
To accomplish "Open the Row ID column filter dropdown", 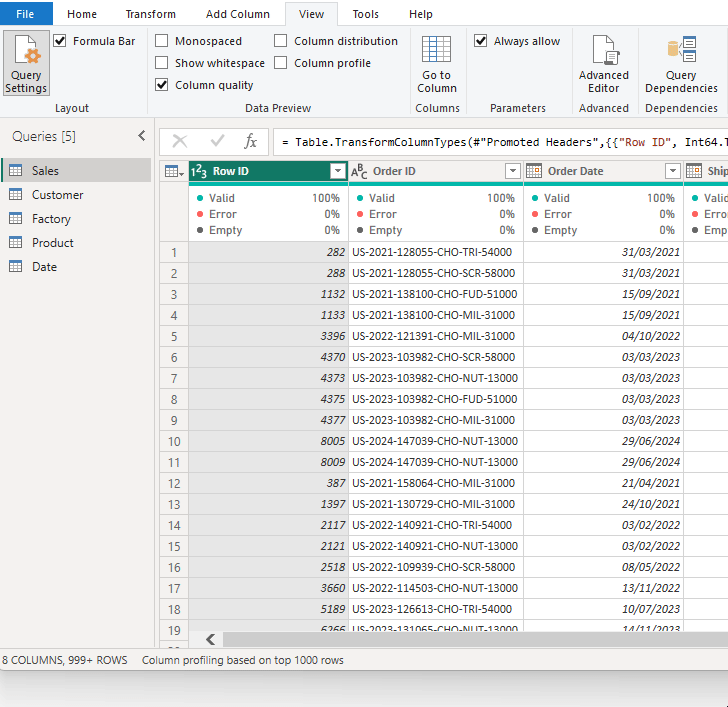I will 338,171.
